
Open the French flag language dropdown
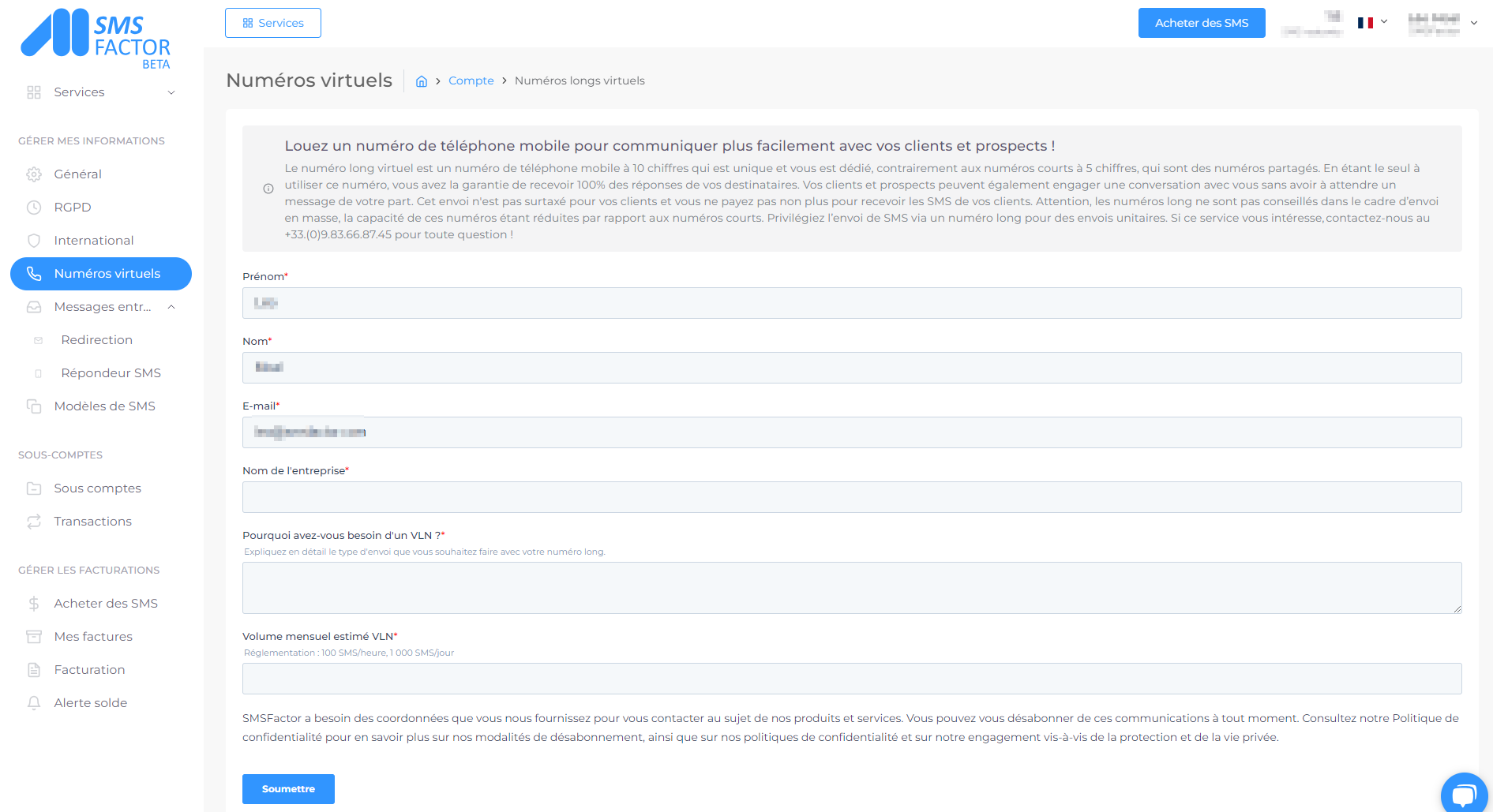point(1372,23)
